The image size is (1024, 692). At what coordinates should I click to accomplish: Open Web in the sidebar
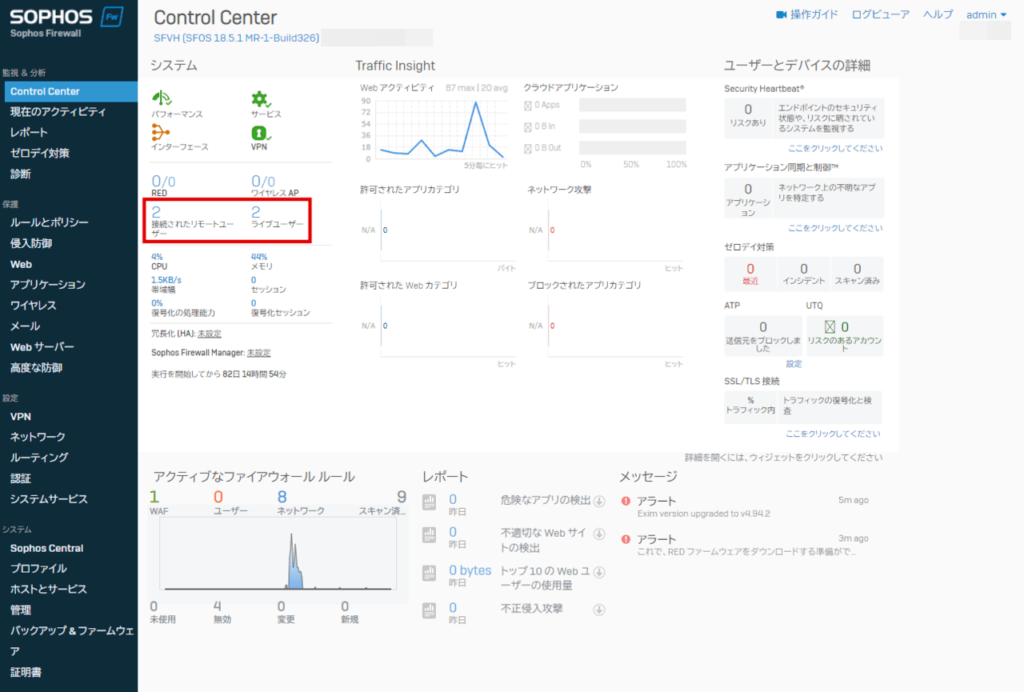21,264
